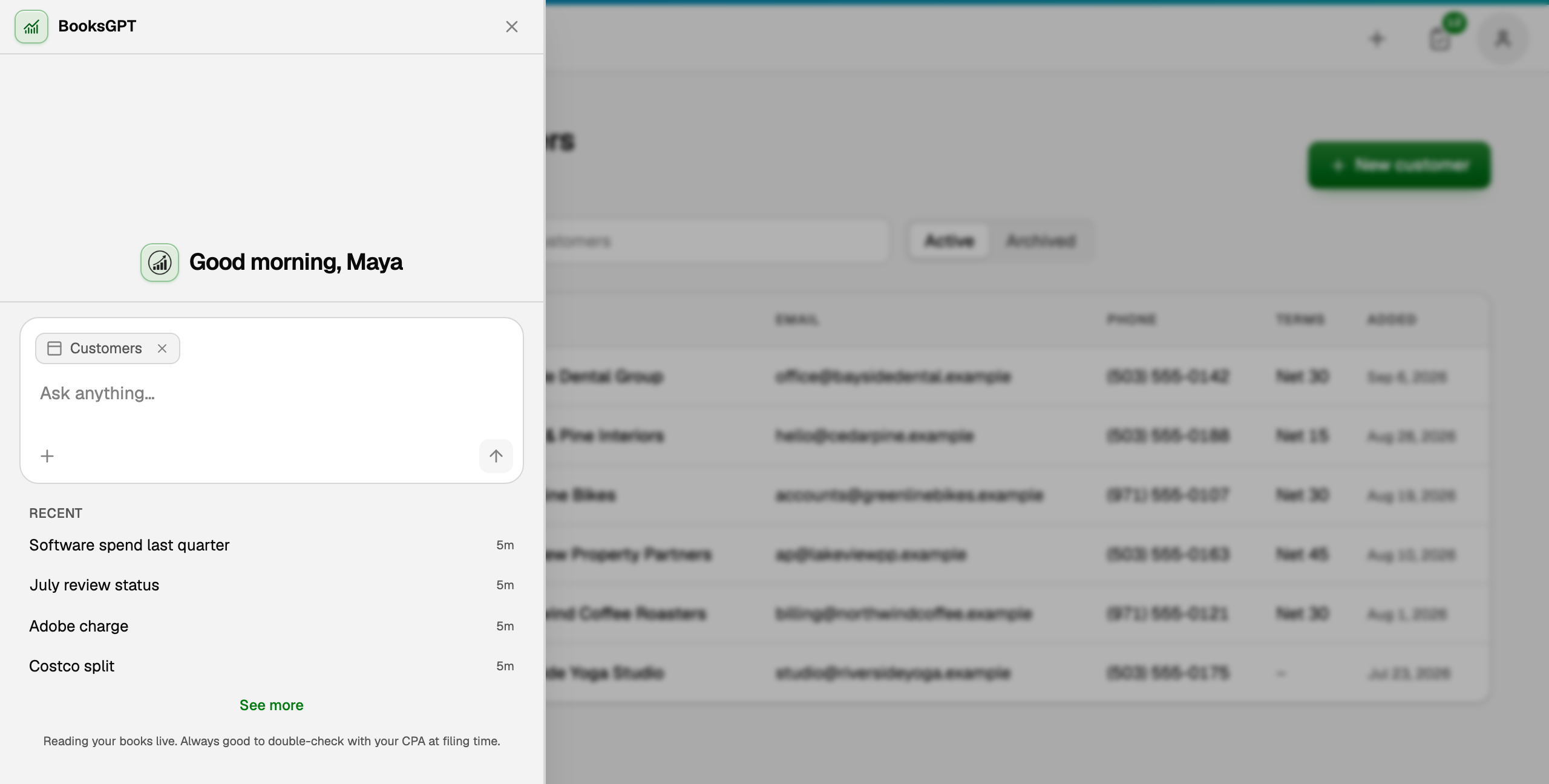Click the Coffee Roasters customer row
The height and width of the screenshot is (784, 1549).
pos(1017,613)
